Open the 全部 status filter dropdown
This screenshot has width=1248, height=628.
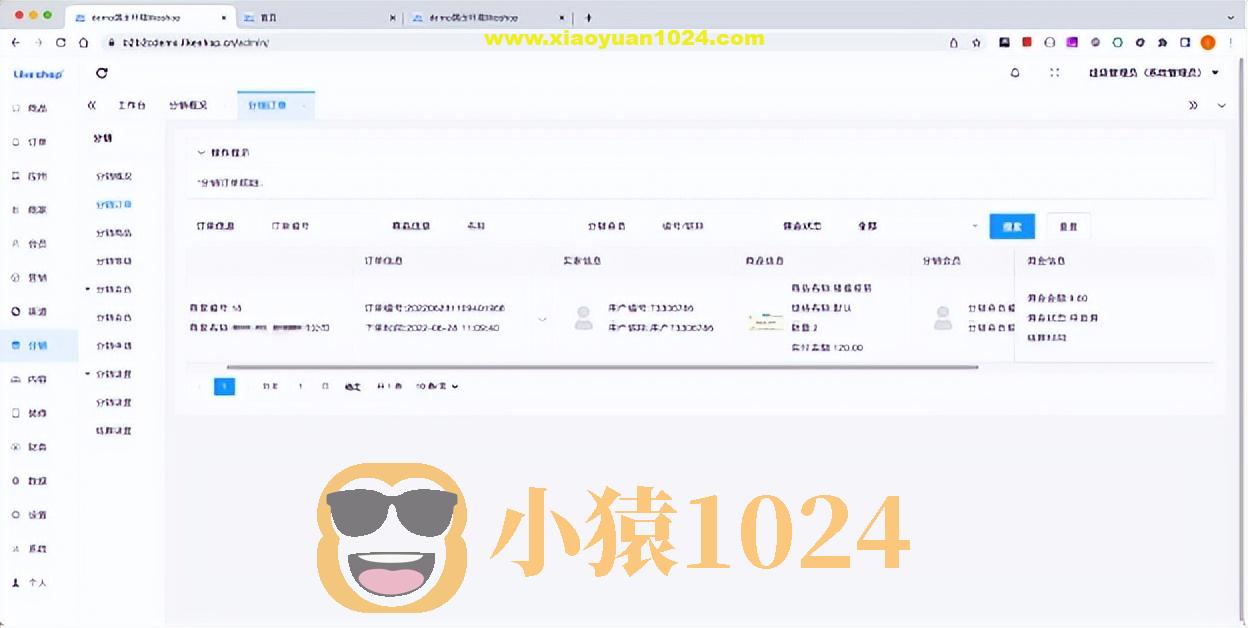tap(915, 226)
